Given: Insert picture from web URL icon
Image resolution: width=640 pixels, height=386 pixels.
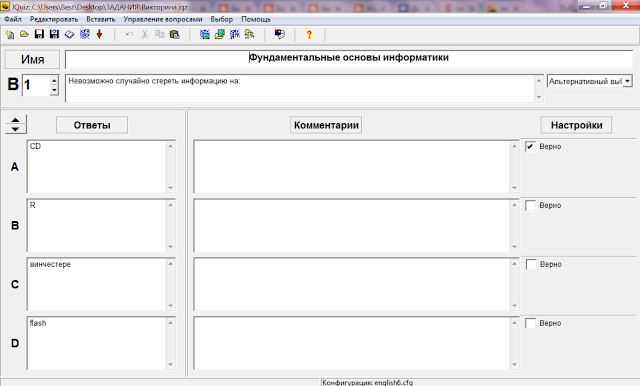Looking at the screenshot, I should 204,35.
